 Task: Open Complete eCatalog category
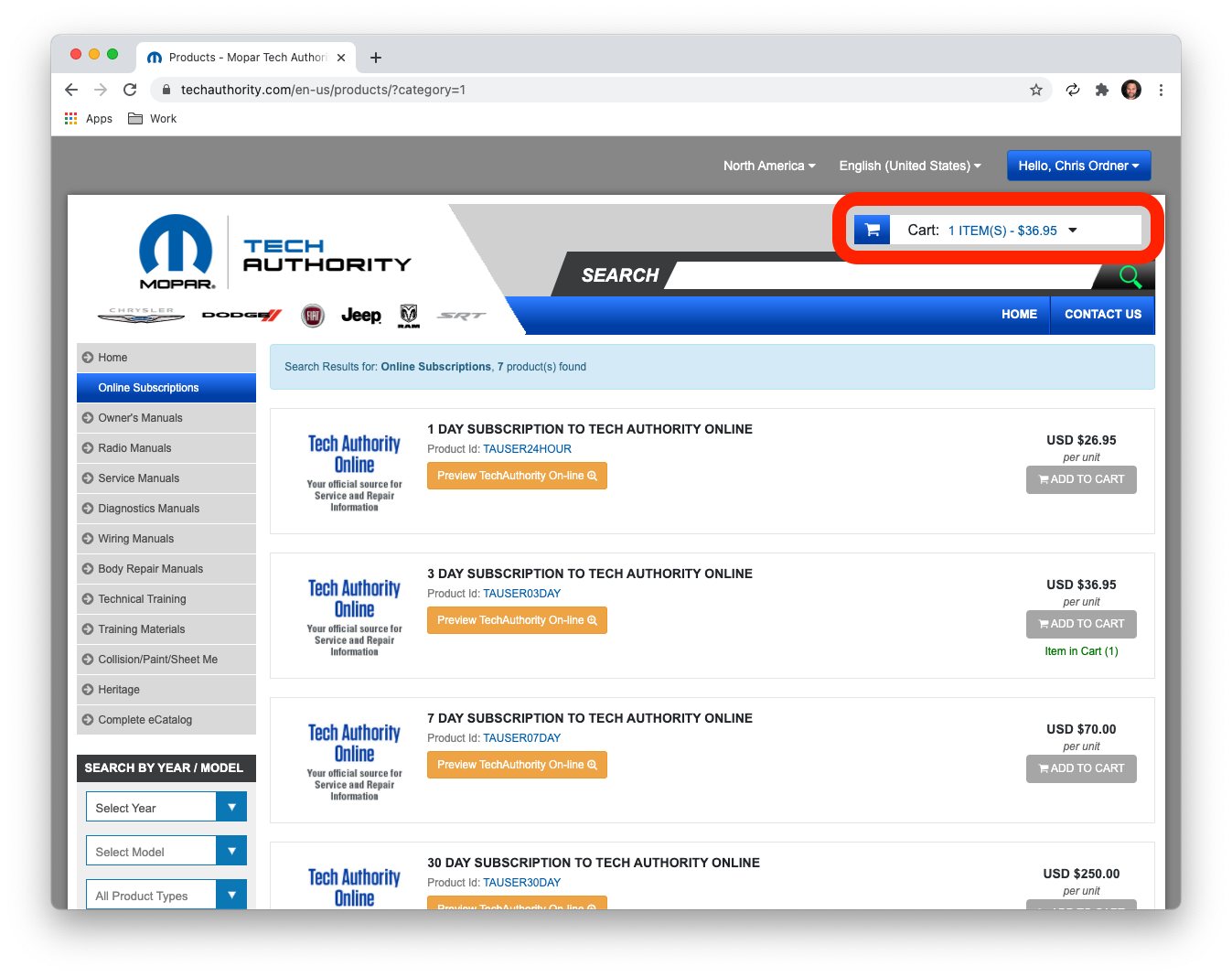coord(166,720)
